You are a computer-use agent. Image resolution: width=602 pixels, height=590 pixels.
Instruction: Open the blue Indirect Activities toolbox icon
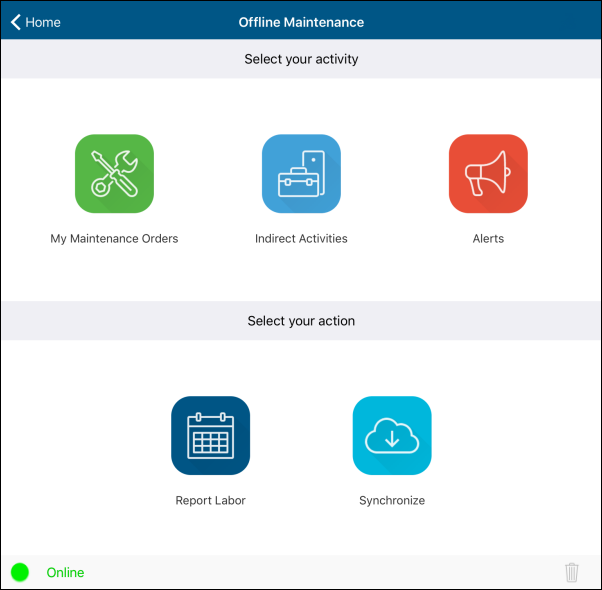[x=301, y=174]
